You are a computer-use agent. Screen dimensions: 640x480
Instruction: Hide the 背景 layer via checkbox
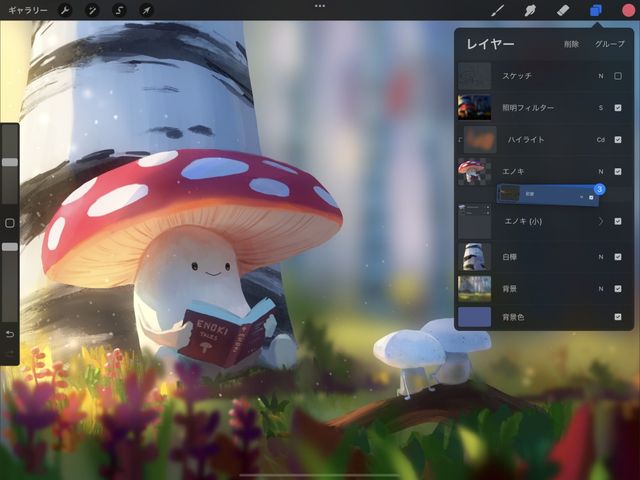click(x=618, y=289)
